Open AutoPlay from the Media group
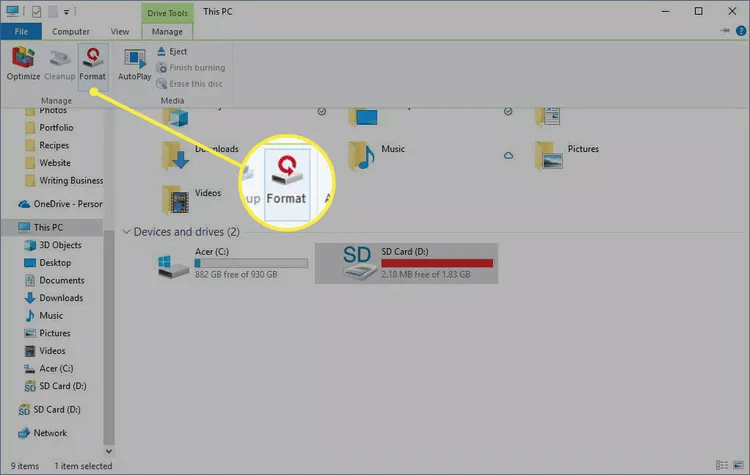 (134, 64)
